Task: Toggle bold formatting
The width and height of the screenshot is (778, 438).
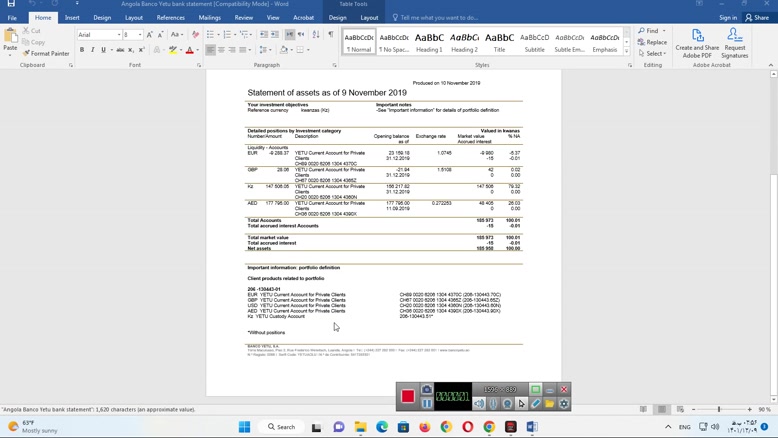Action: (82, 50)
